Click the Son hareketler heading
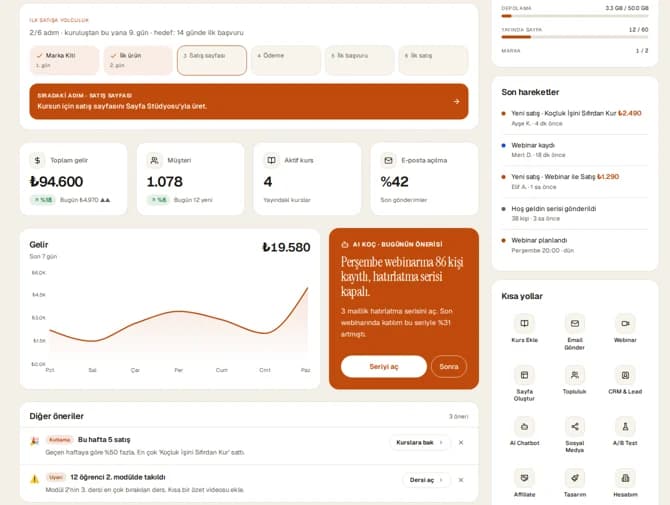 (530, 92)
